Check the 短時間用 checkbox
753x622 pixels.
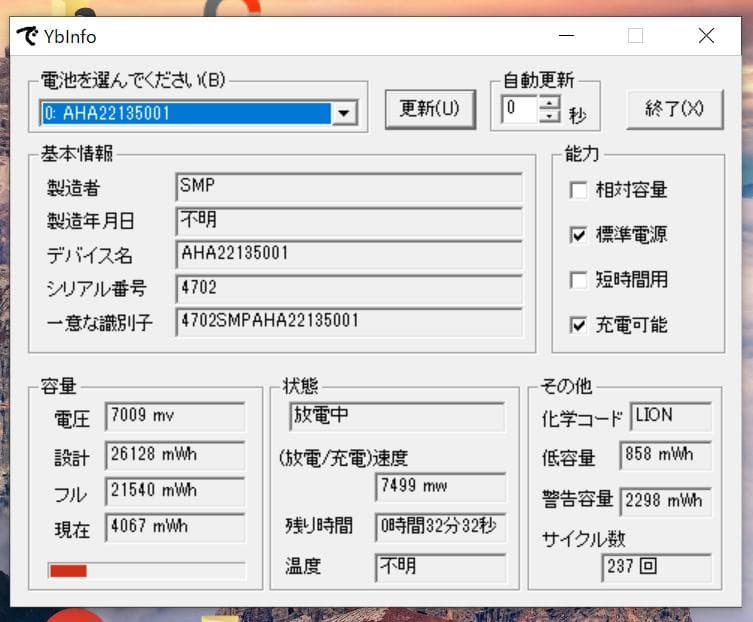[x=578, y=280]
